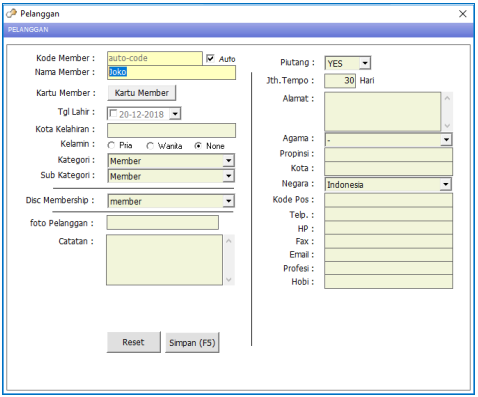Click the Pelanggan title bar icon

tap(11, 13)
